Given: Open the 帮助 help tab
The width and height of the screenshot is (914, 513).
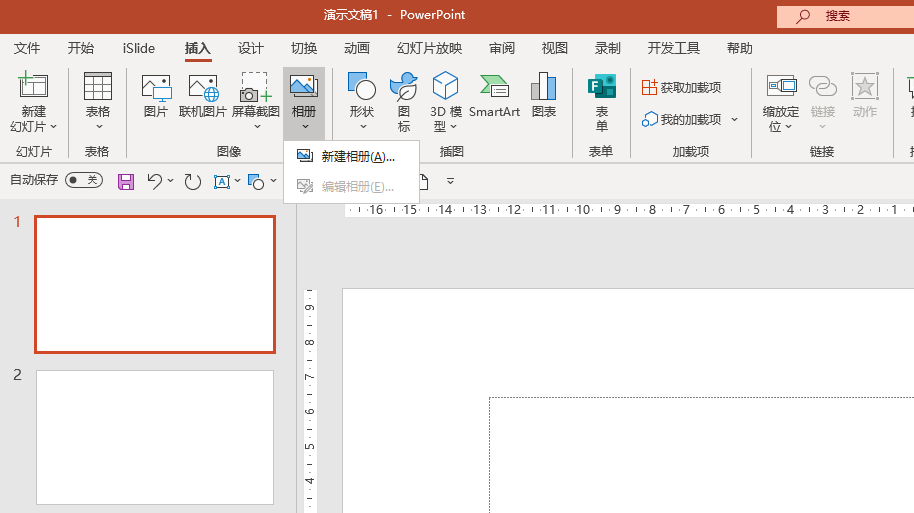Looking at the screenshot, I should (x=740, y=48).
